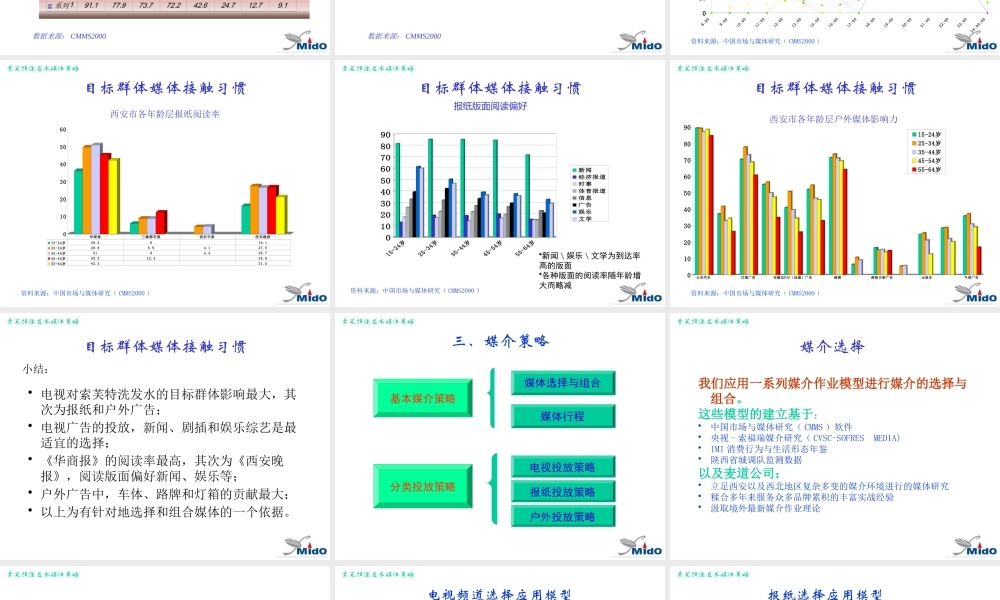
Task: Click note 各种版面的阅读率随年龄增大而略减
Action: [x=589, y=281]
